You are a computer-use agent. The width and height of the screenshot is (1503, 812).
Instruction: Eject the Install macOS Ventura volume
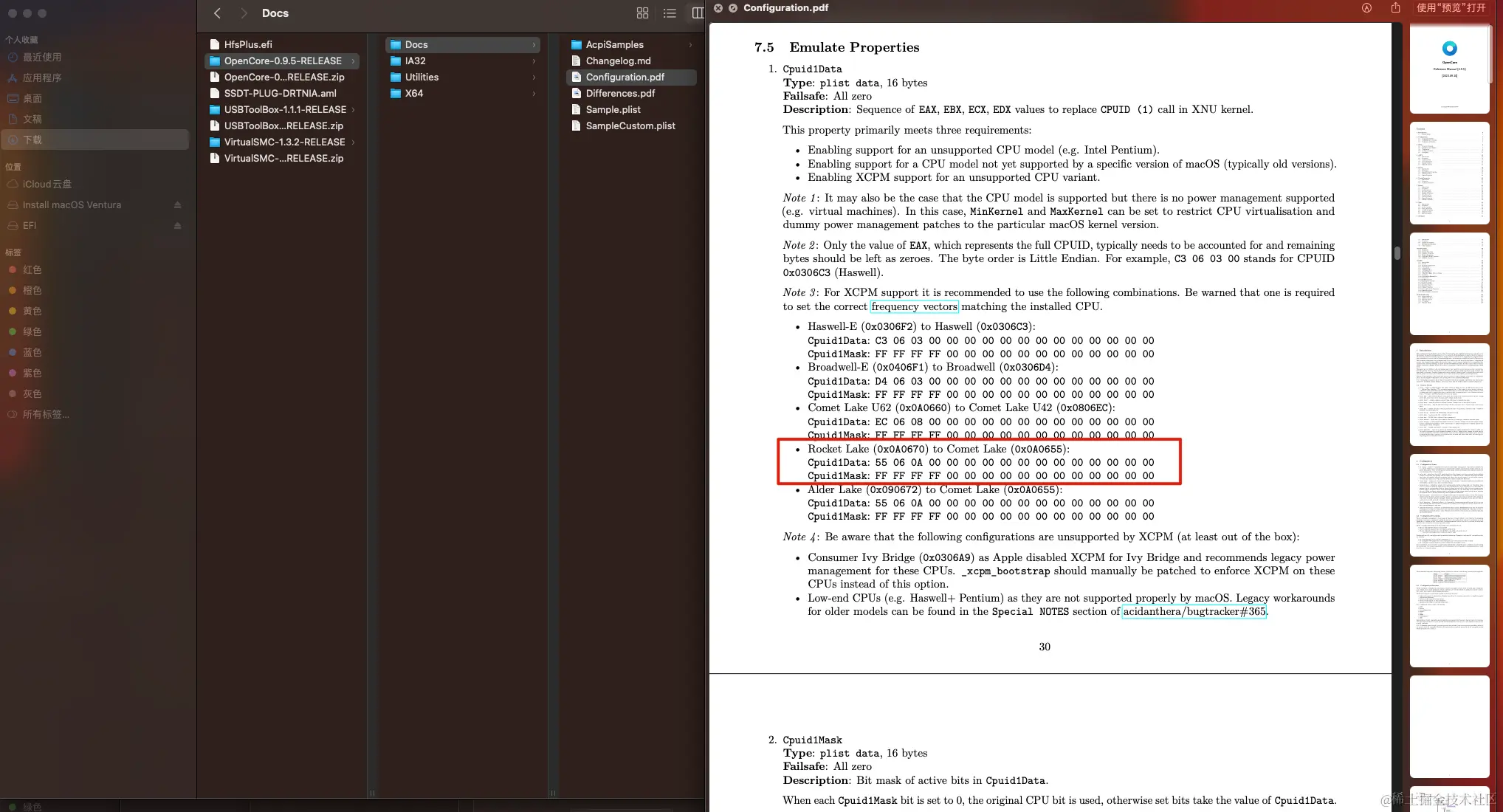pos(177,205)
